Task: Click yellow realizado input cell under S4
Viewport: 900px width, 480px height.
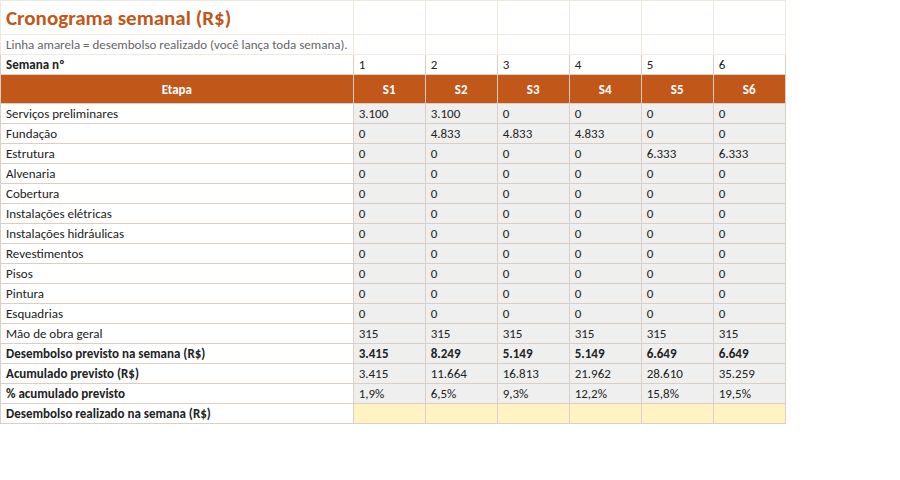Action: click(605, 414)
